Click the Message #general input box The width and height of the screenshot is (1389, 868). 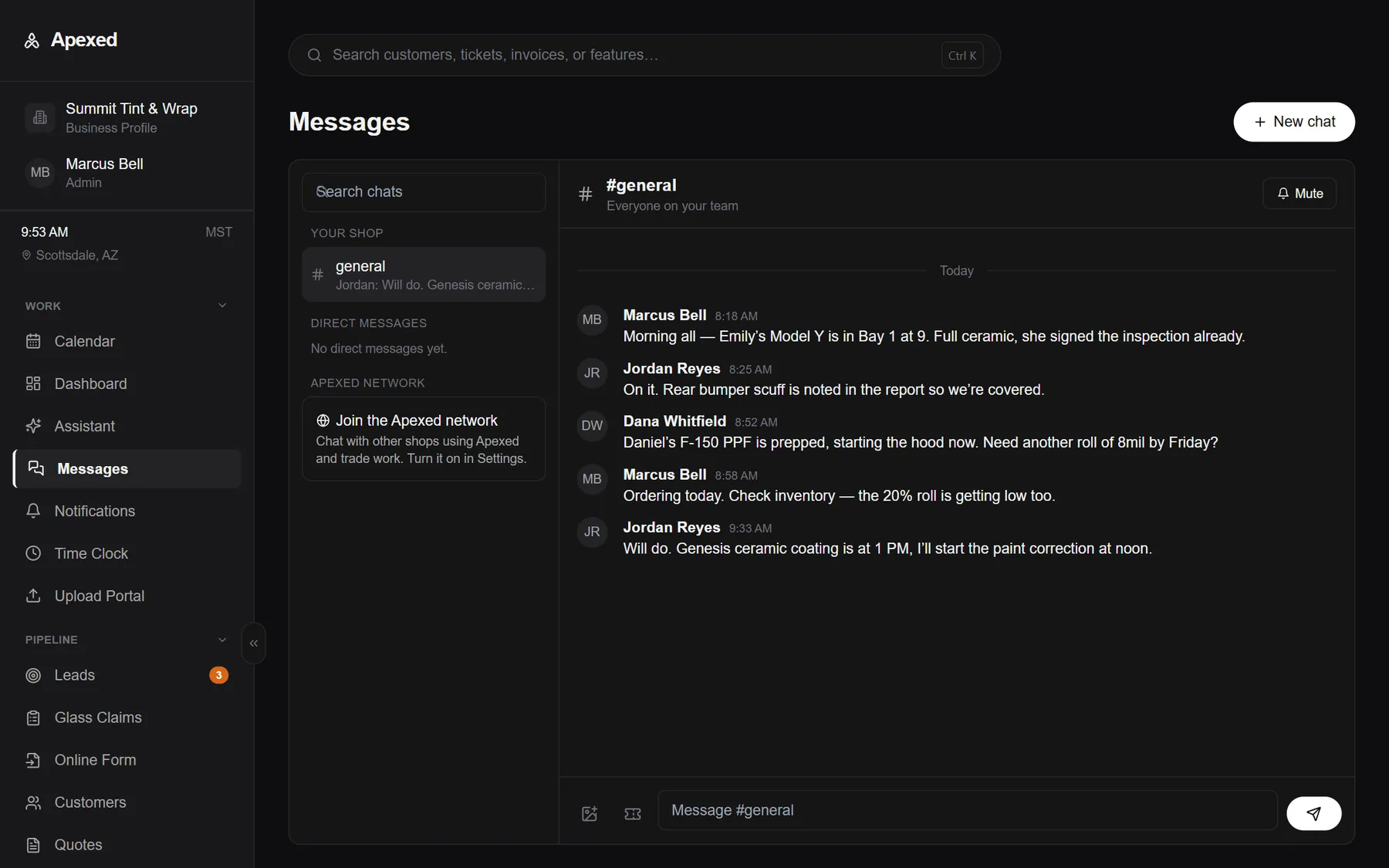click(968, 810)
